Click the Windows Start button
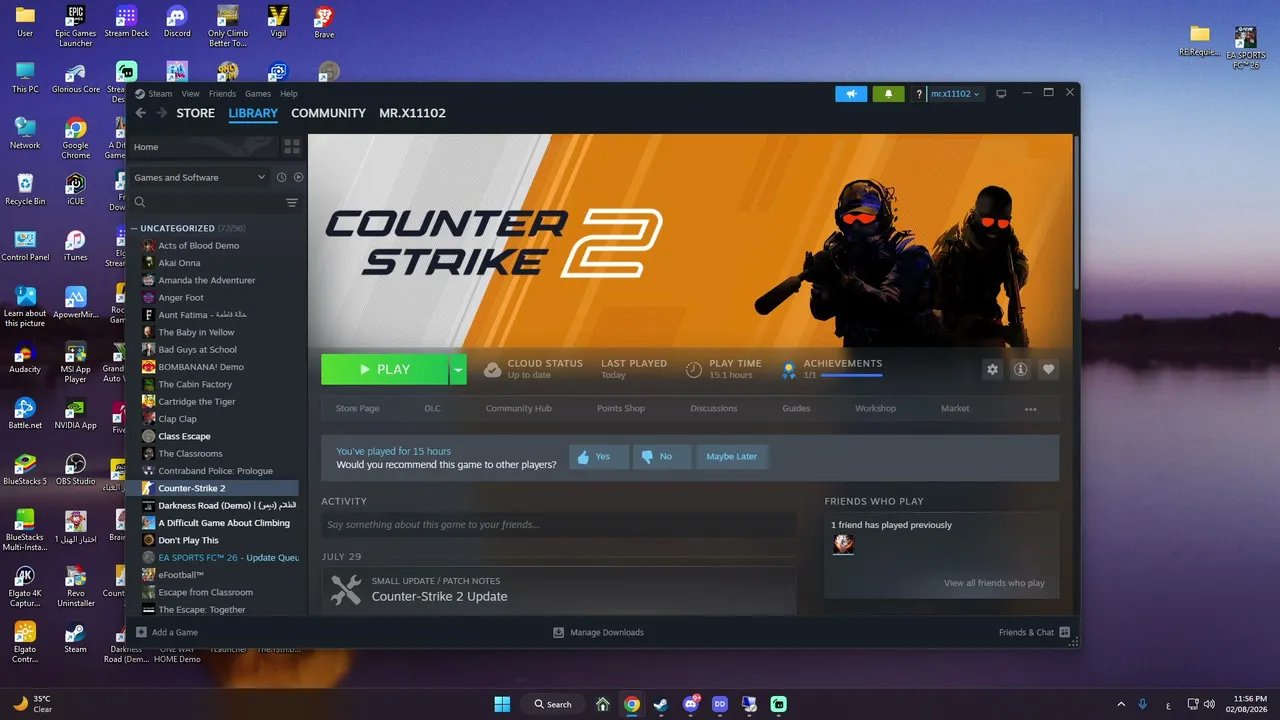This screenshot has width=1280, height=720. [x=502, y=704]
